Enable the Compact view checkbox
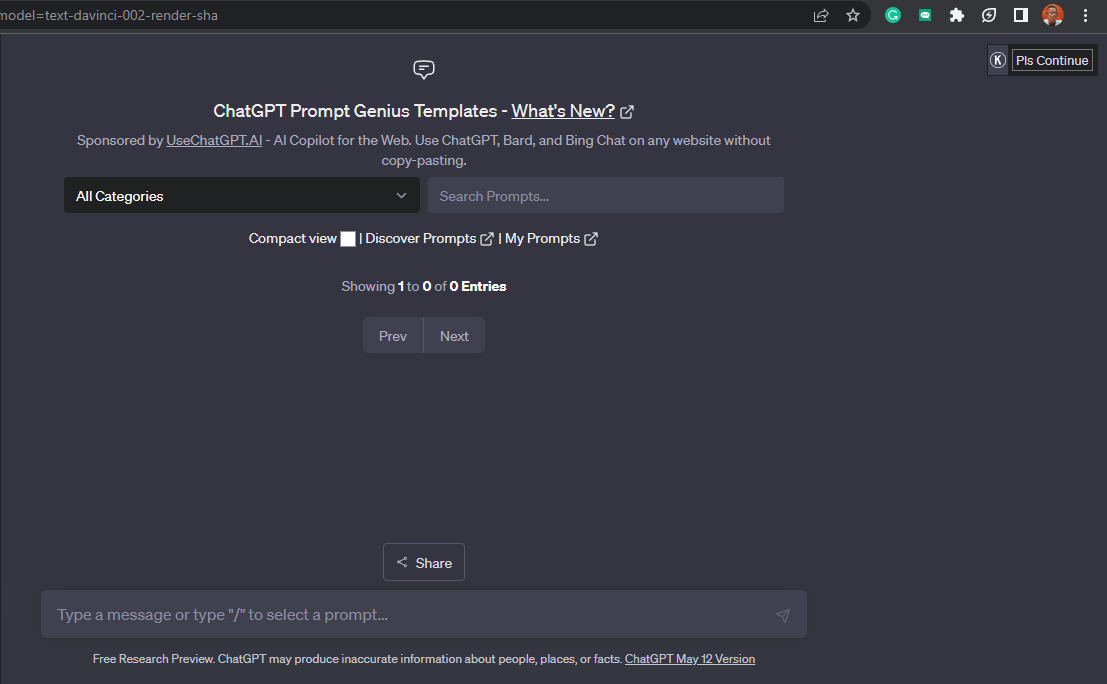This screenshot has height=684, width=1107. click(x=348, y=239)
